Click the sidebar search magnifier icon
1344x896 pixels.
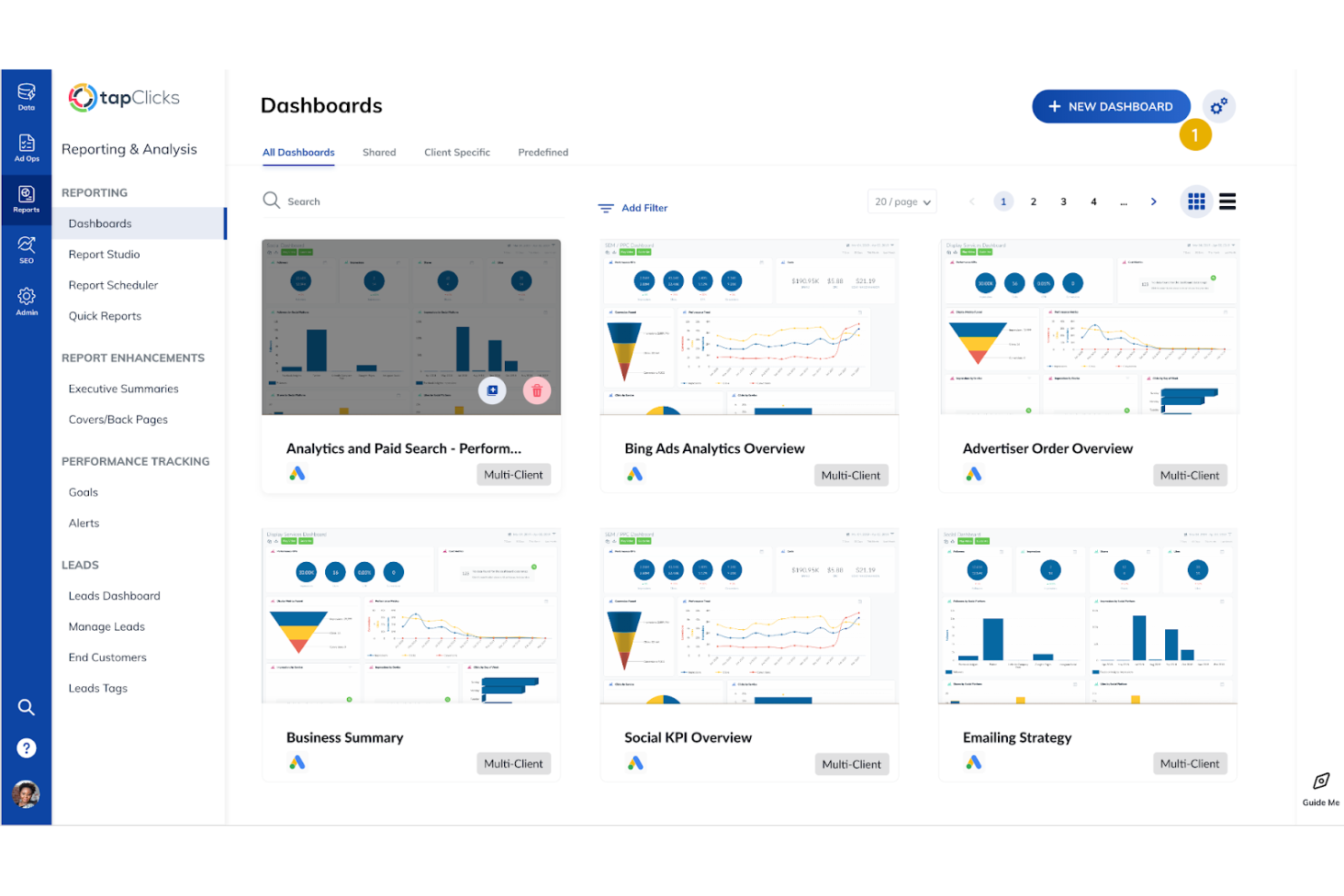pyautogui.click(x=26, y=706)
